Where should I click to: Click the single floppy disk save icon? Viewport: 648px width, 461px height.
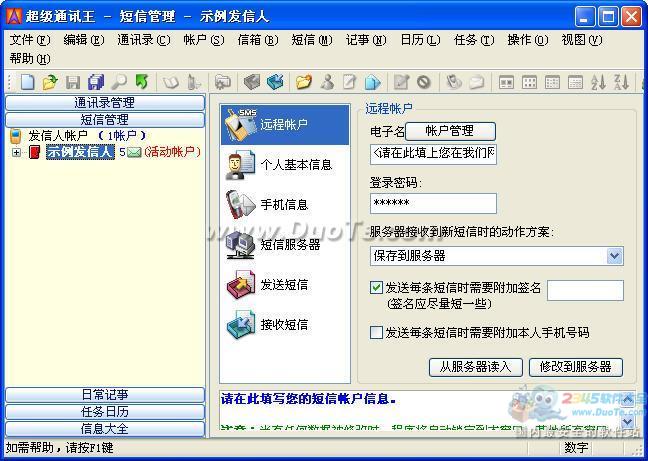[73, 82]
